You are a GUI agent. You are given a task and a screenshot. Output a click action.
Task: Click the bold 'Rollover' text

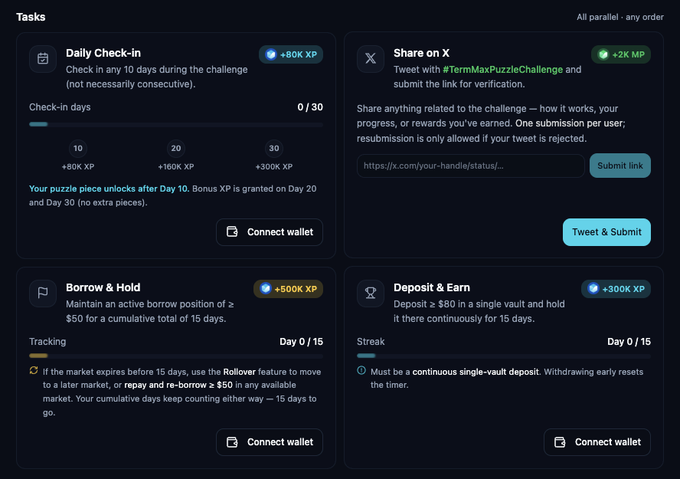point(239,371)
